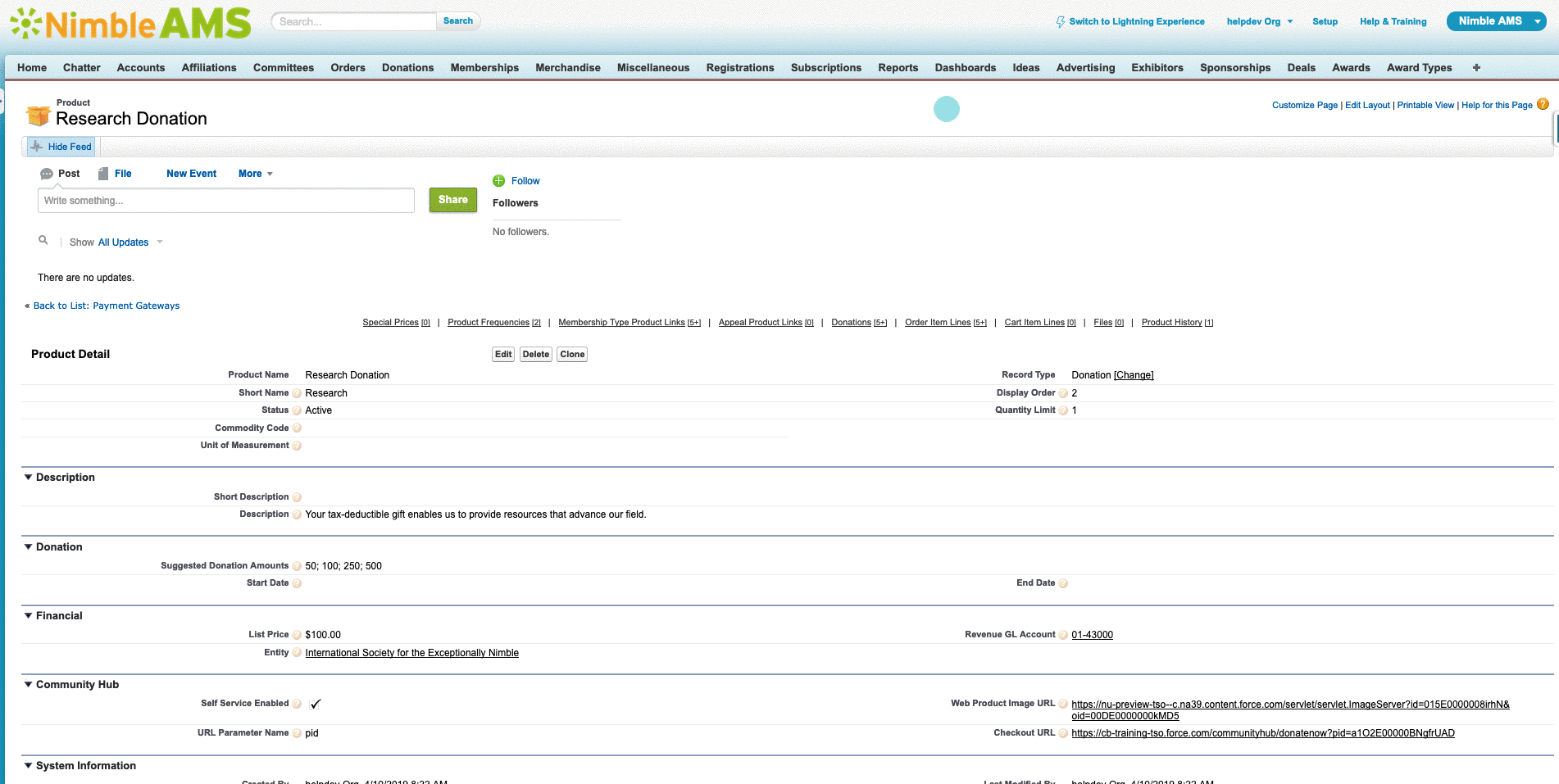Click the feed search magnifier icon
Screen dimensions: 1559x784
[x=43, y=241]
